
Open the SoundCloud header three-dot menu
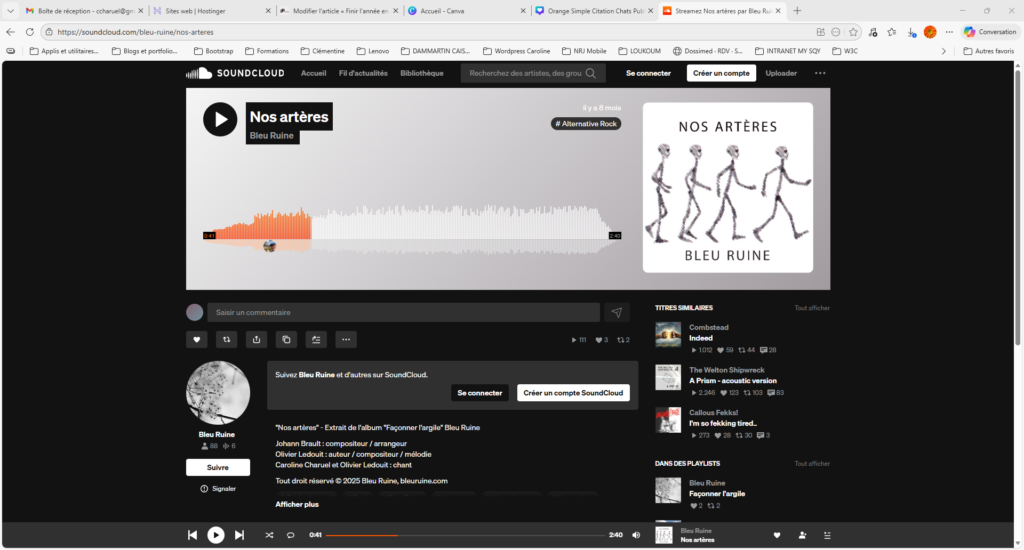(x=820, y=73)
